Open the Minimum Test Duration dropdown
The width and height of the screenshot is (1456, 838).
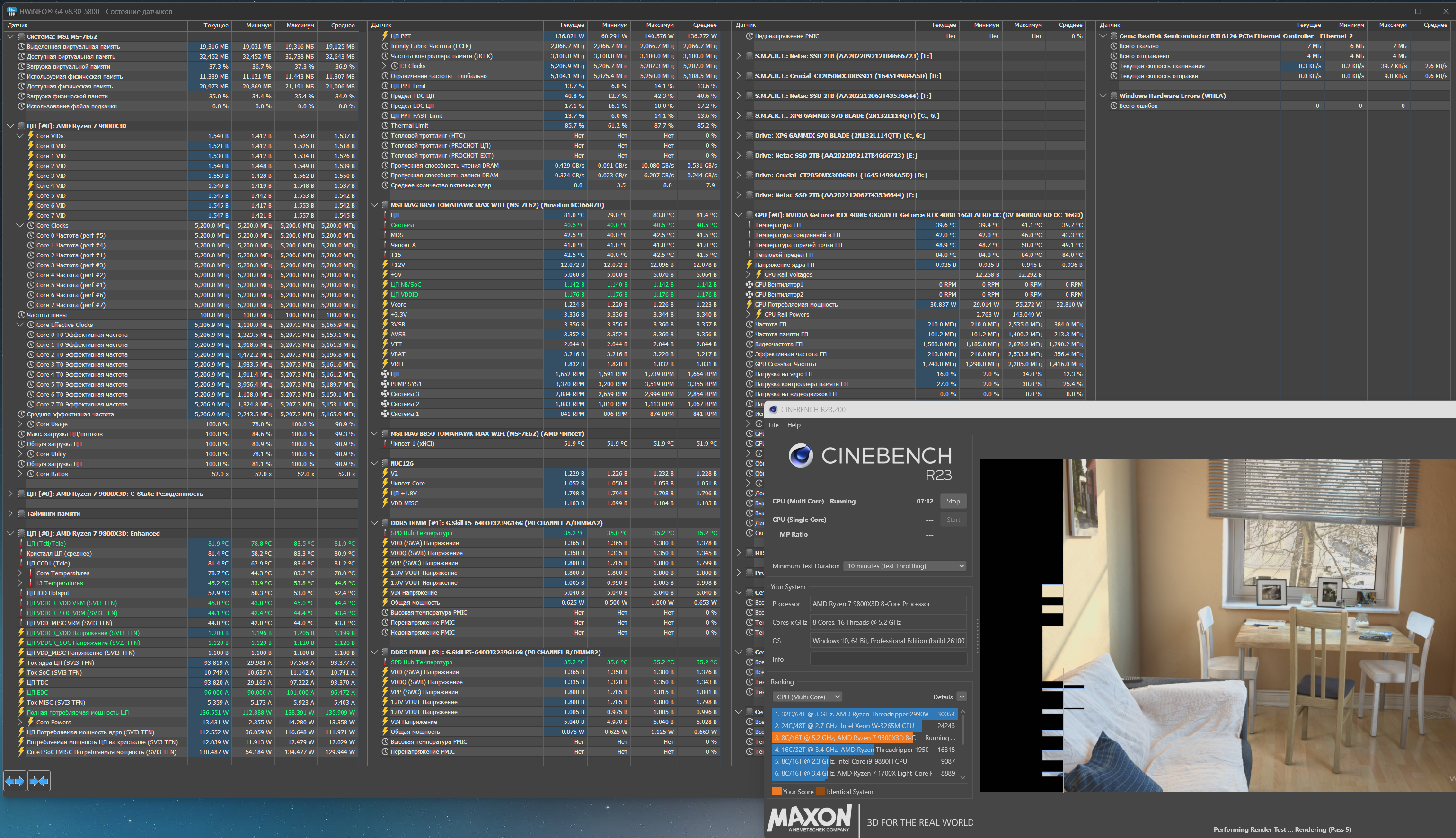pyautogui.click(x=904, y=566)
